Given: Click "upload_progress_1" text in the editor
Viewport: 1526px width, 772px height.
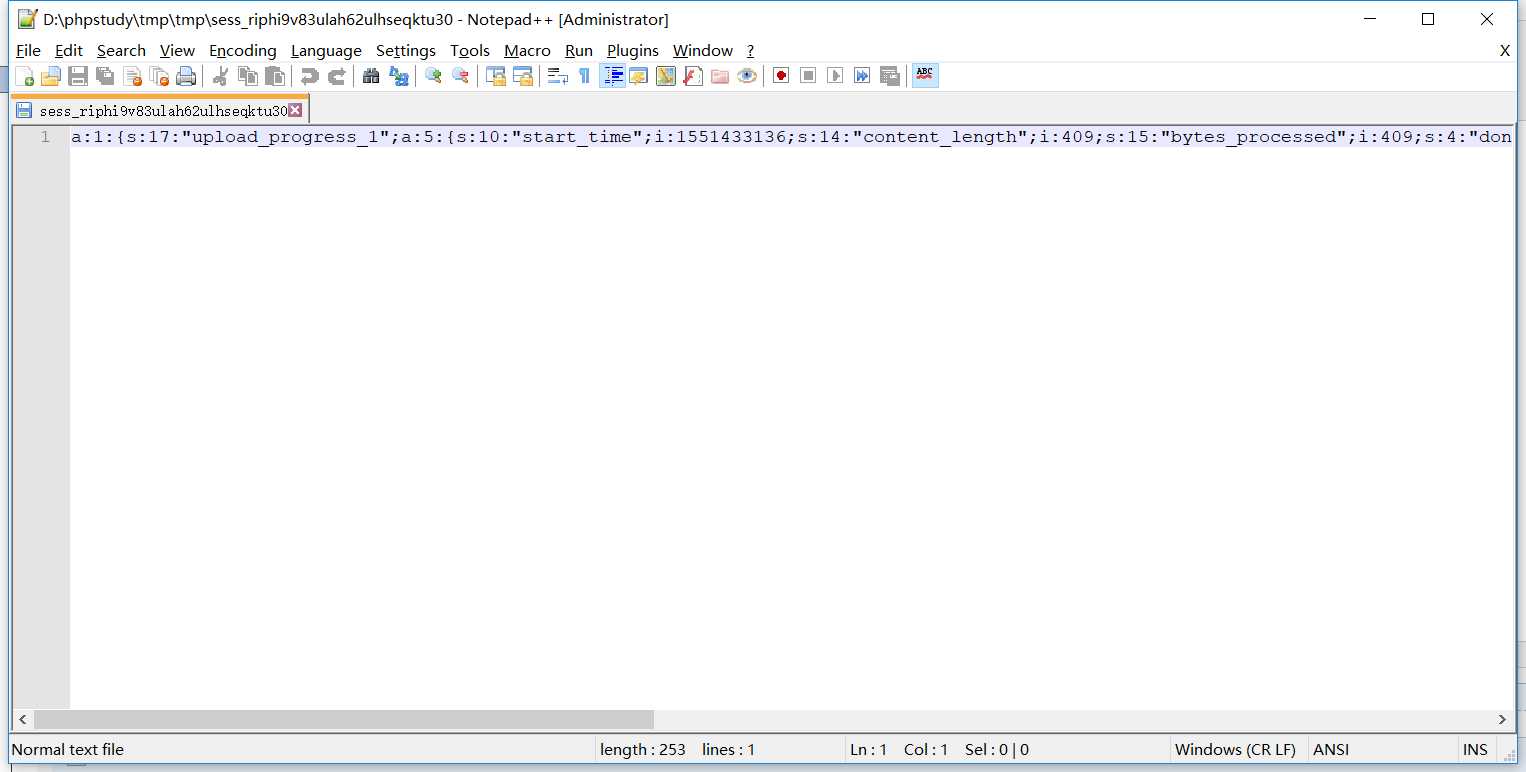Looking at the screenshot, I should click(x=283, y=137).
